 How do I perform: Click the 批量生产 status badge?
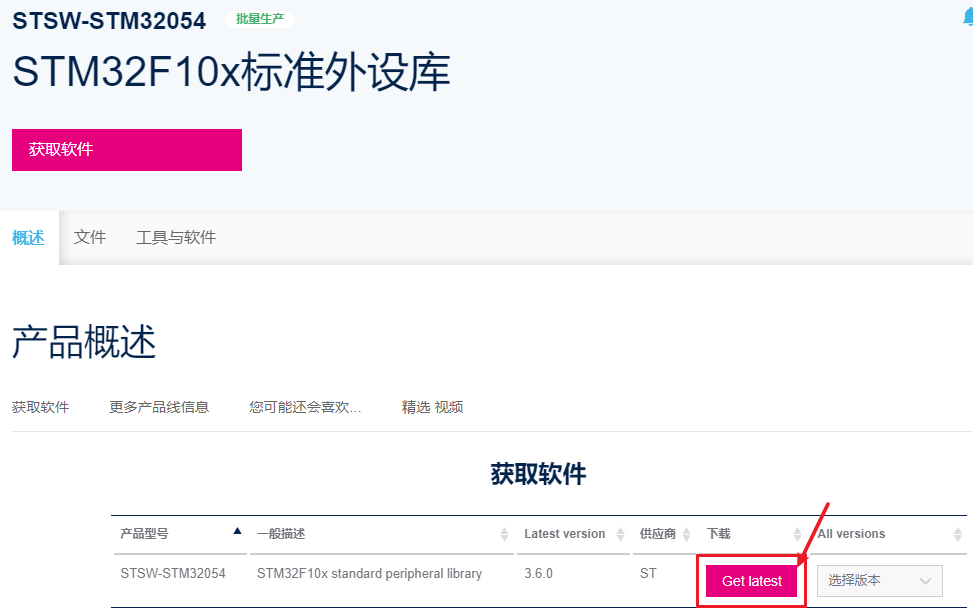tap(260, 19)
